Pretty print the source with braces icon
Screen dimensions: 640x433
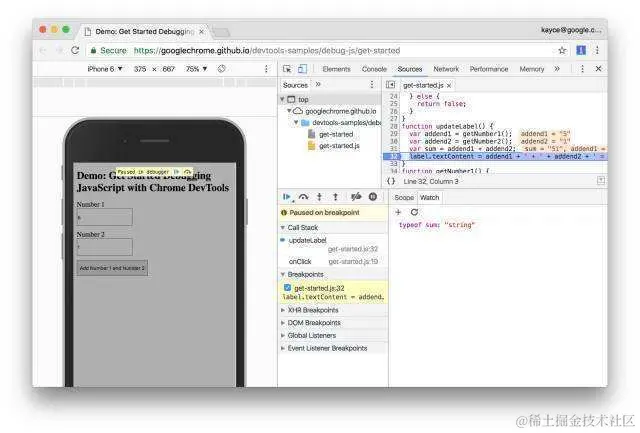click(x=391, y=181)
